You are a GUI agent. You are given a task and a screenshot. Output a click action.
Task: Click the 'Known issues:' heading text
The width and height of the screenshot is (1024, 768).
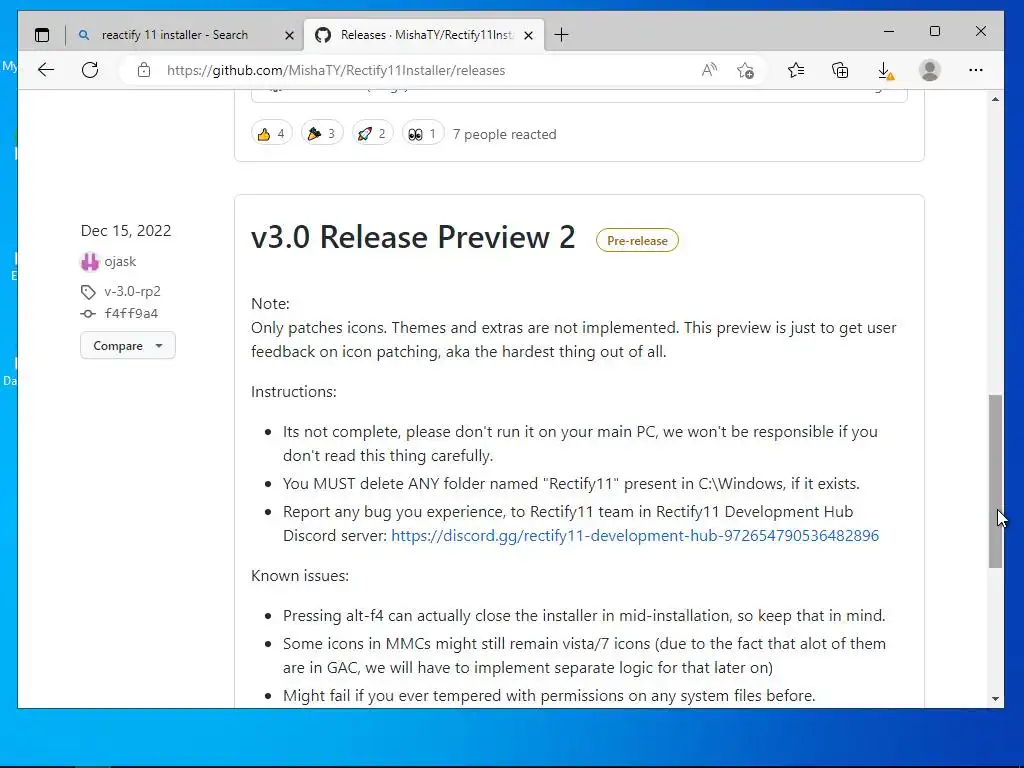[300, 575]
